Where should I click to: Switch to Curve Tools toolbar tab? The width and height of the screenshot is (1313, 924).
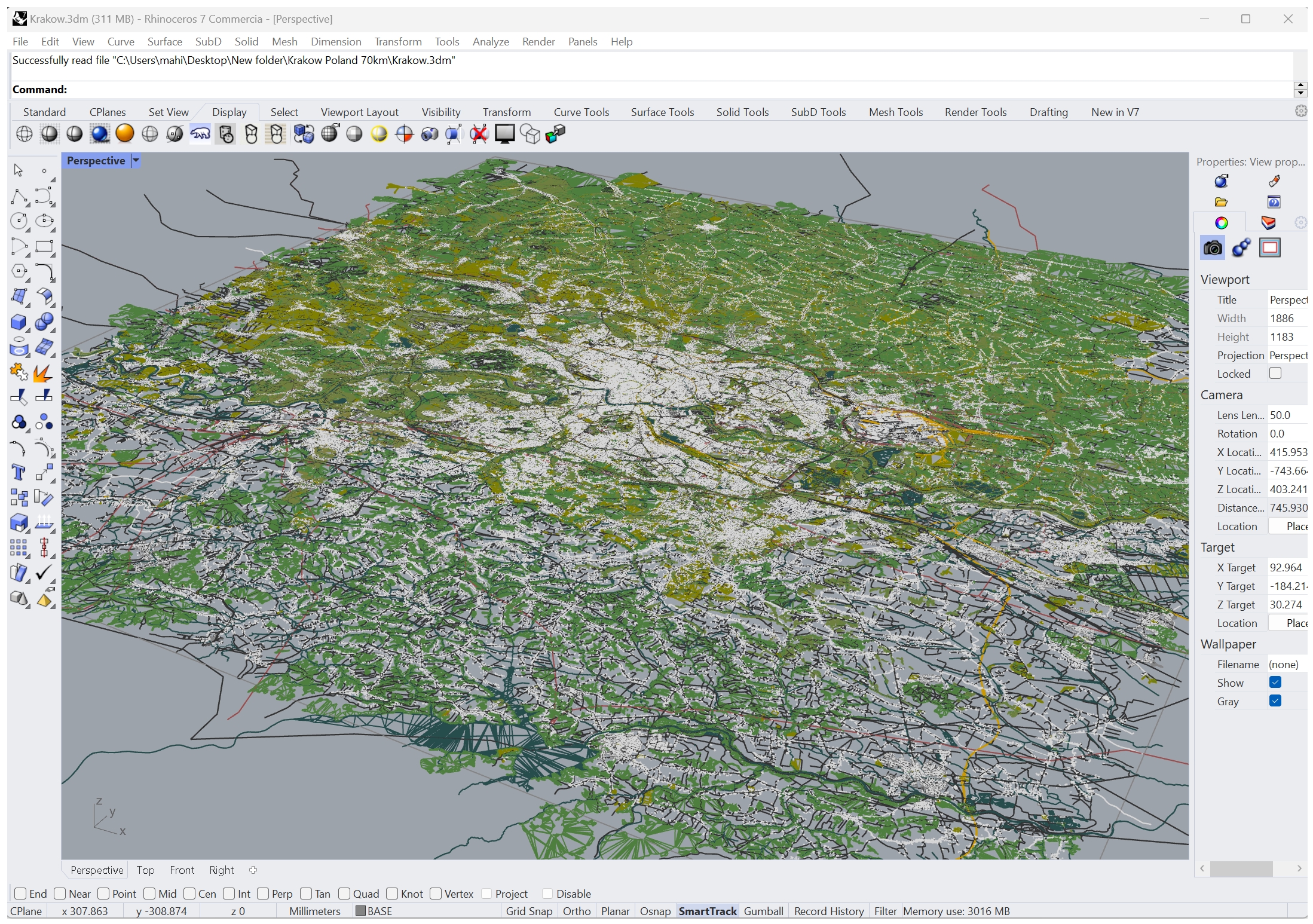[581, 112]
